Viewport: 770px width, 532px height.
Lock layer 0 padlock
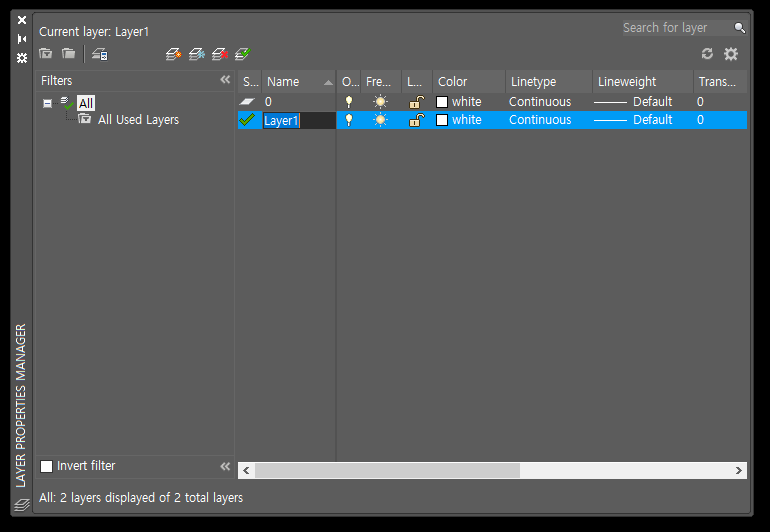[x=416, y=102]
